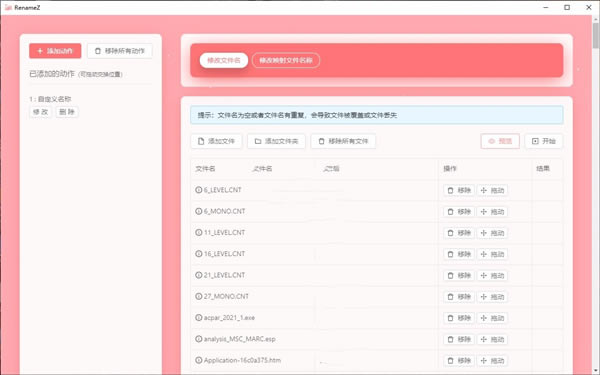
Task: Click the 1: 自定义名称 action label
Action: (x=50, y=99)
